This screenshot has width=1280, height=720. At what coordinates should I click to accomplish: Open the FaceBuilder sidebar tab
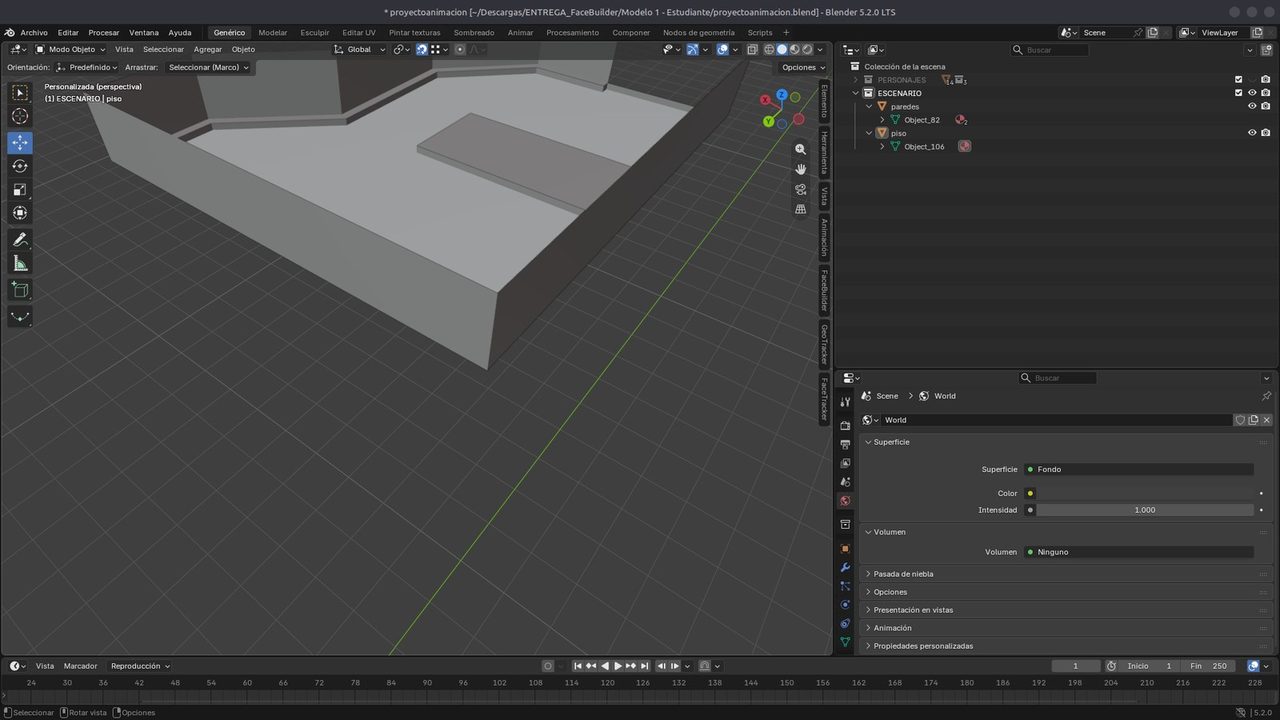pos(825,290)
